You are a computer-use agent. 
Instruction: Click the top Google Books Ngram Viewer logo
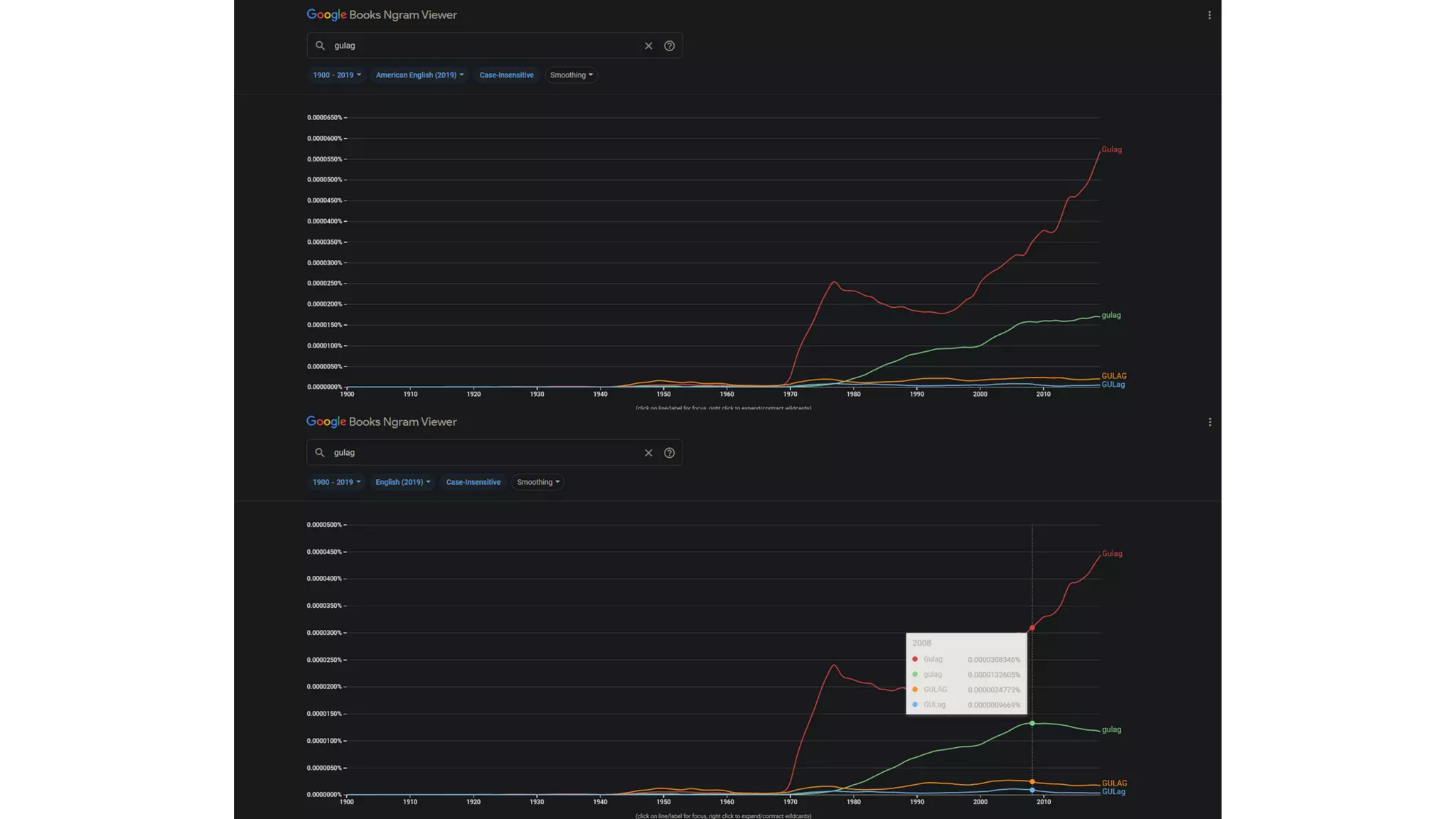click(381, 15)
